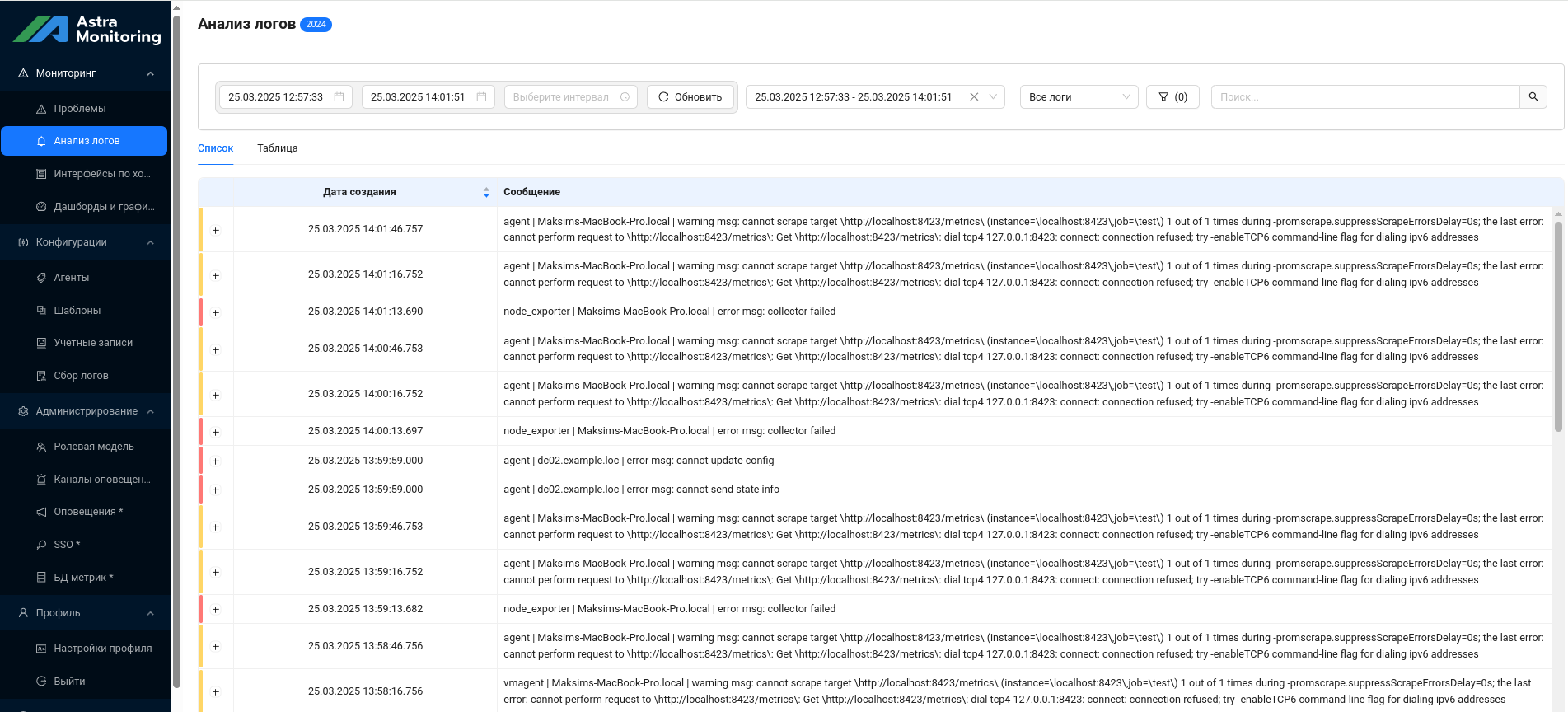Expand the cannot update config log row

[x=216, y=461]
